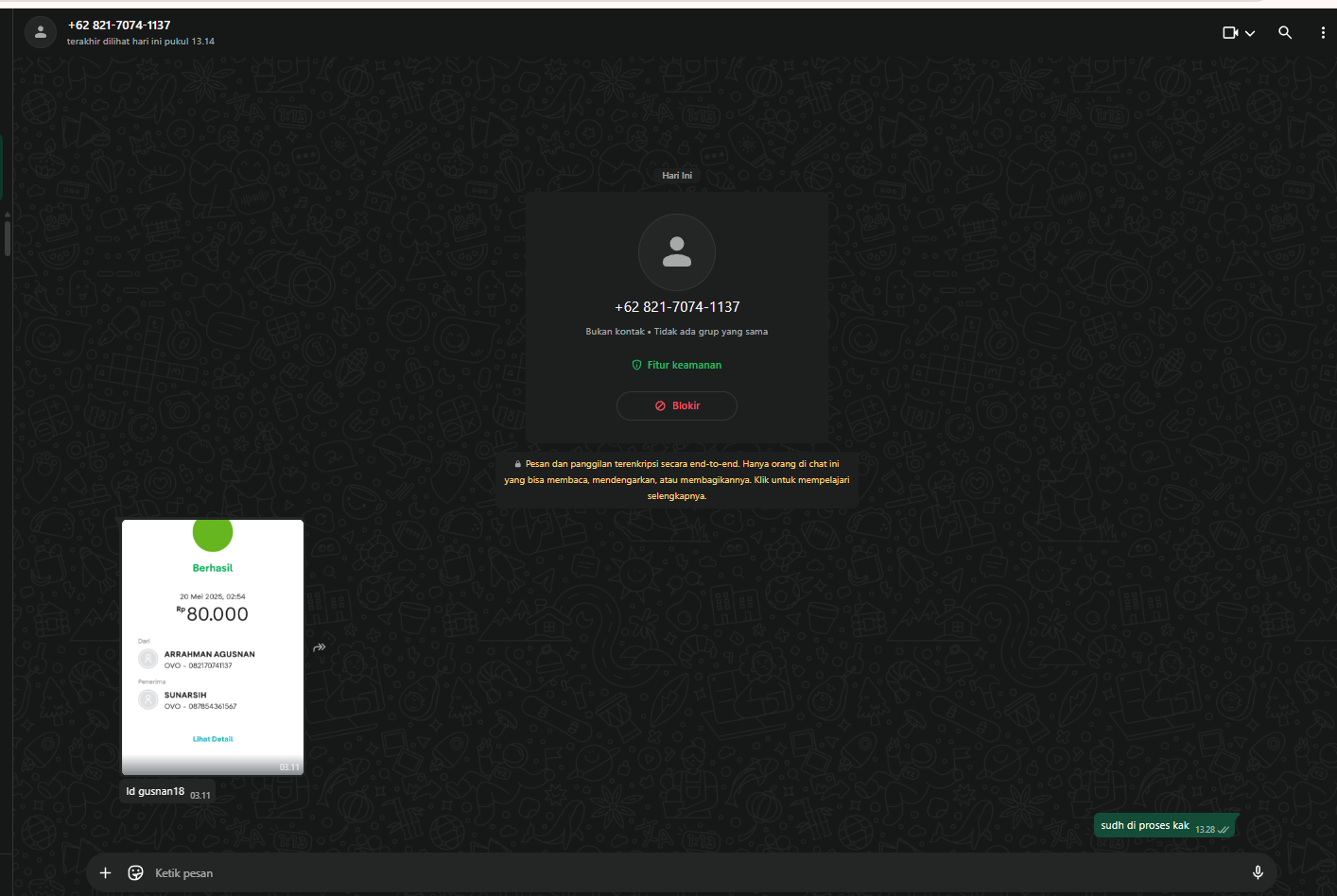Open the large contact avatar in info card
Image resolution: width=1337 pixels, height=896 pixels.
tap(677, 252)
